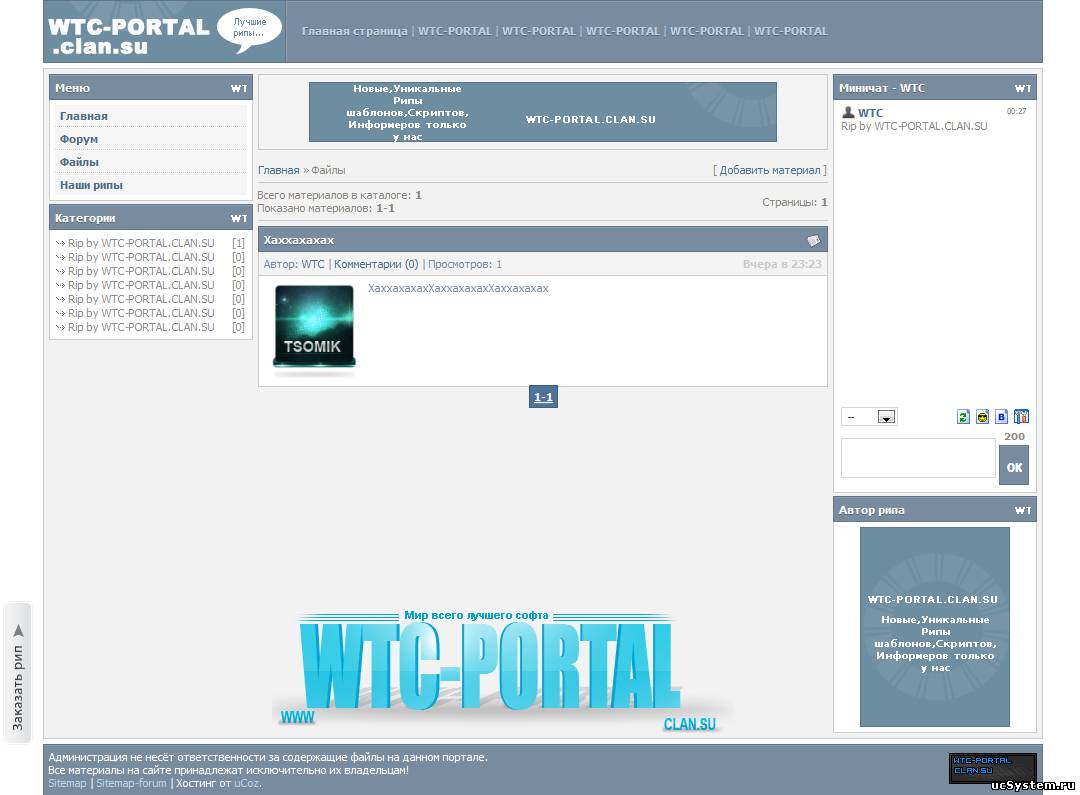
Task: Click the WT icon in the Меню header
Action: pyautogui.click(x=239, y=88)
